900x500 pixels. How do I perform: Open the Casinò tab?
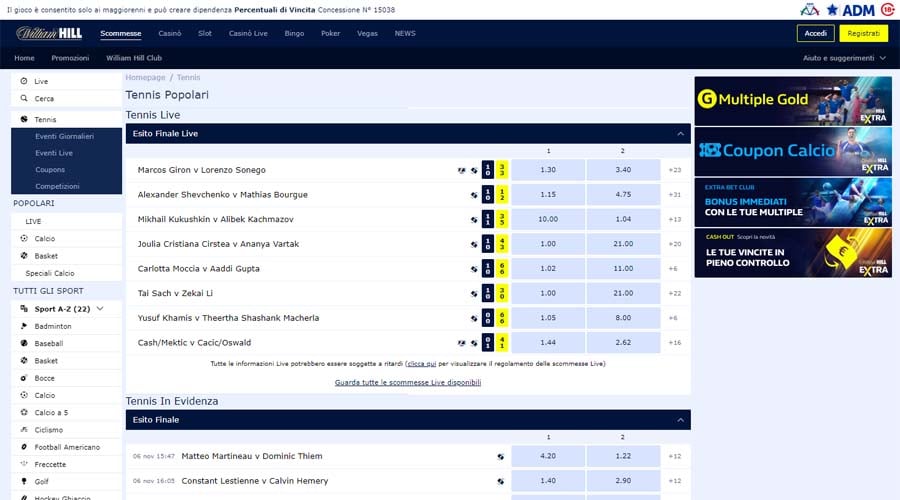tap(170, 33)
